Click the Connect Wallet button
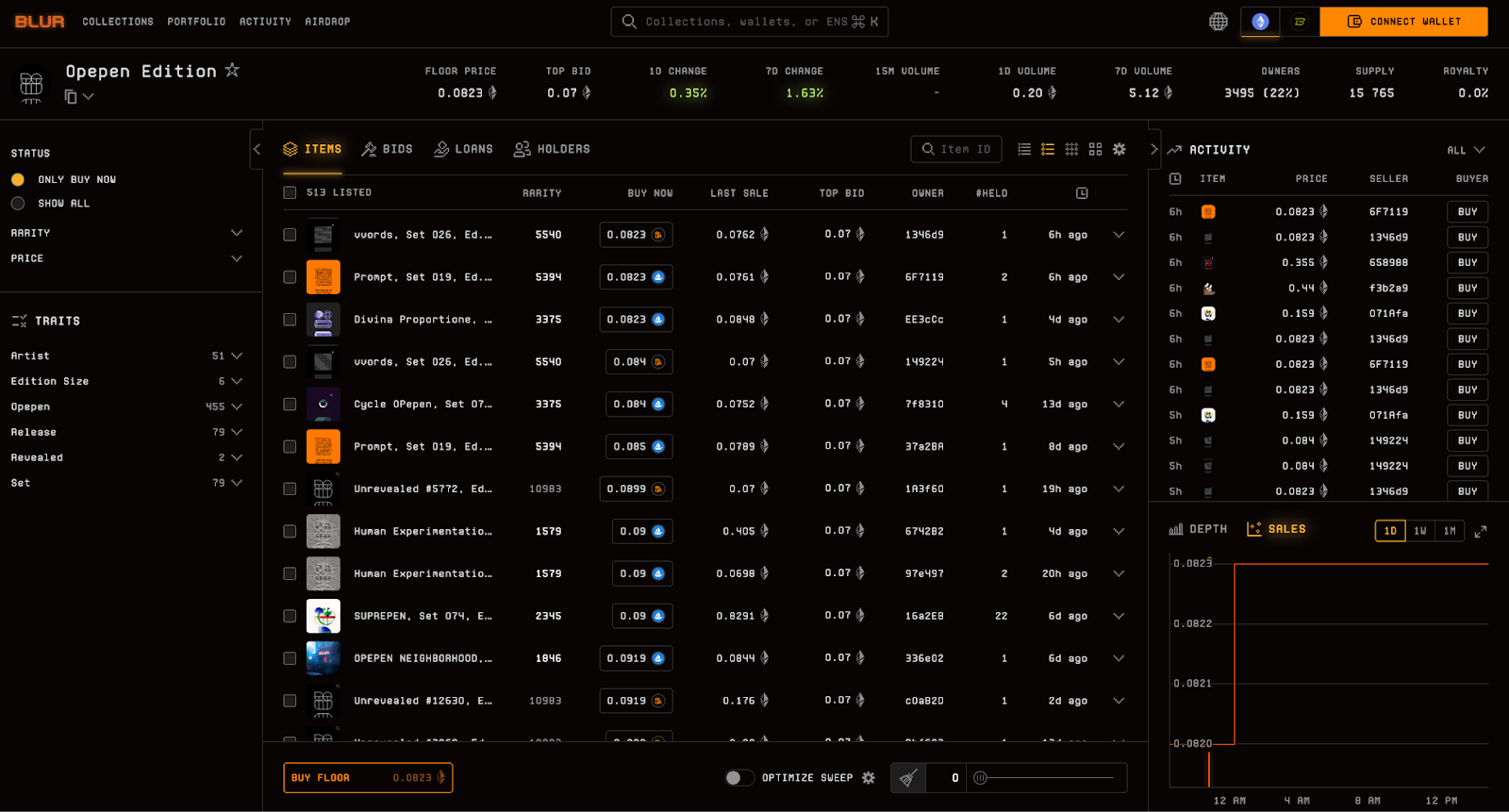 coord(1403,21)
